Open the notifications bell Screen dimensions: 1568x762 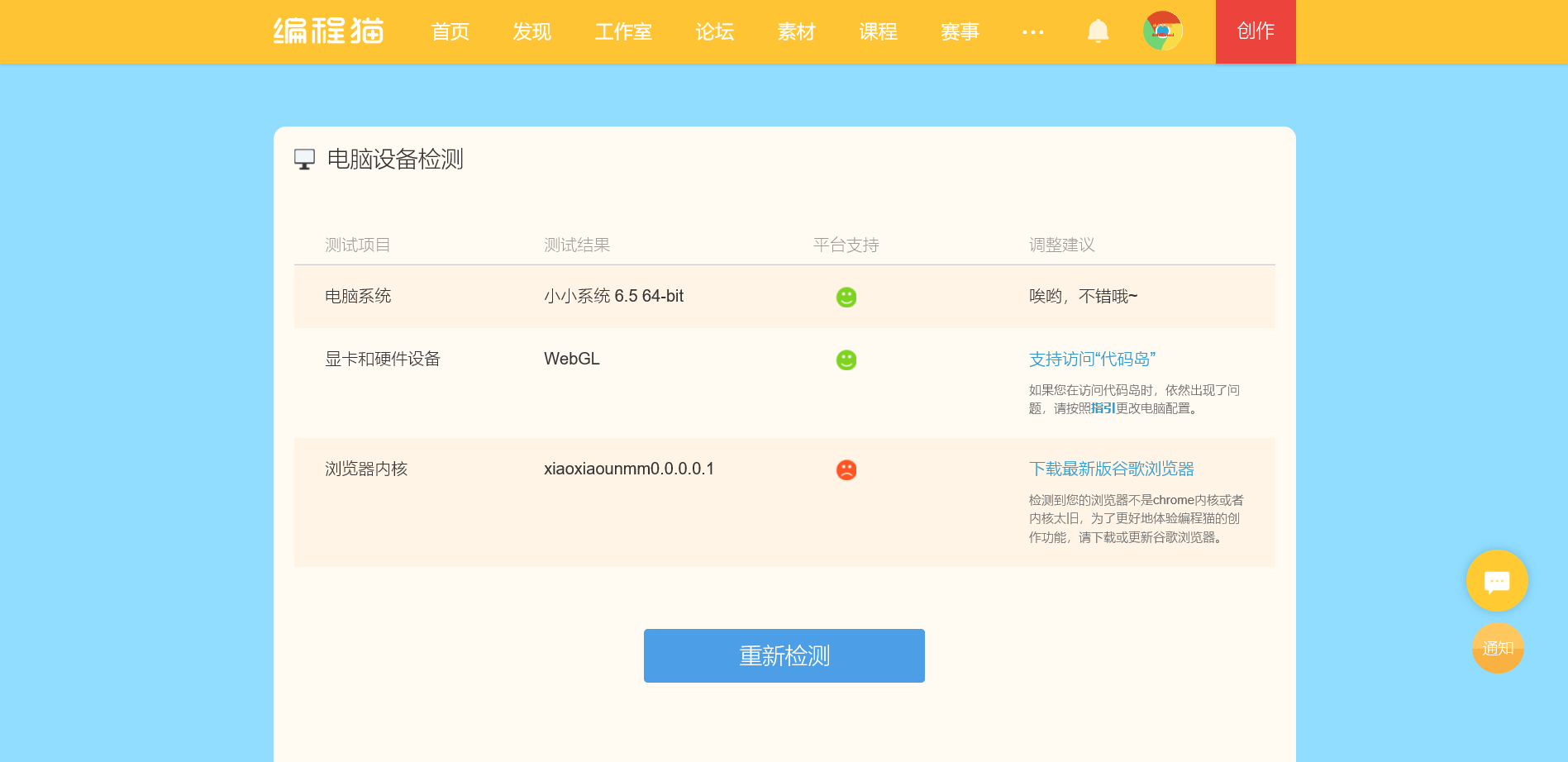pyautogui.click(x=1098, y=31)
